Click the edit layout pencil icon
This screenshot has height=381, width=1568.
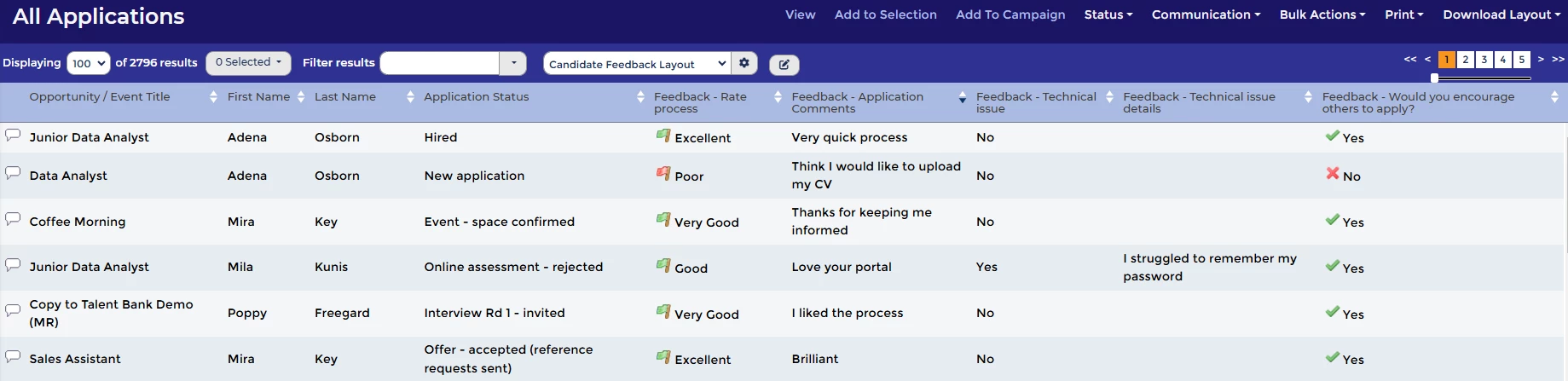(784, 64)
